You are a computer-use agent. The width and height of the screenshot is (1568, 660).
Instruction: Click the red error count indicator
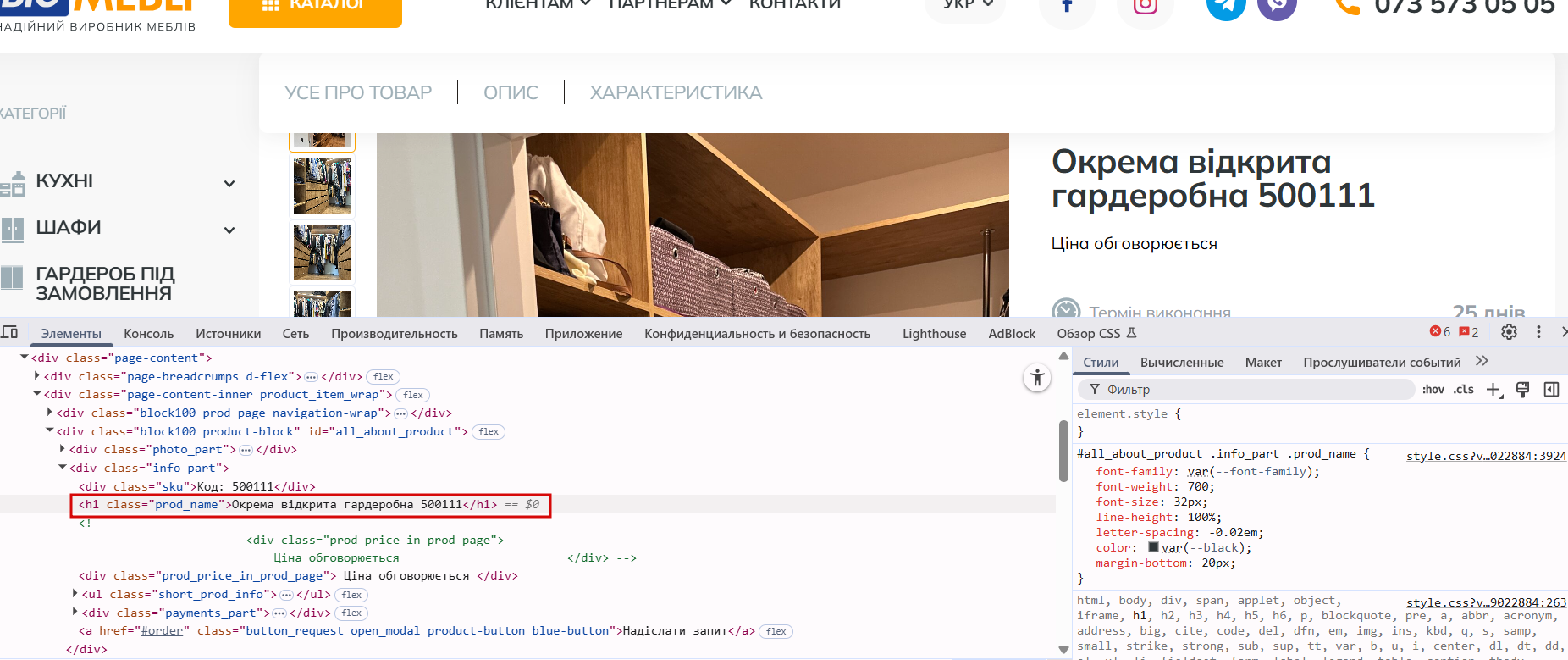[1440, 332]
